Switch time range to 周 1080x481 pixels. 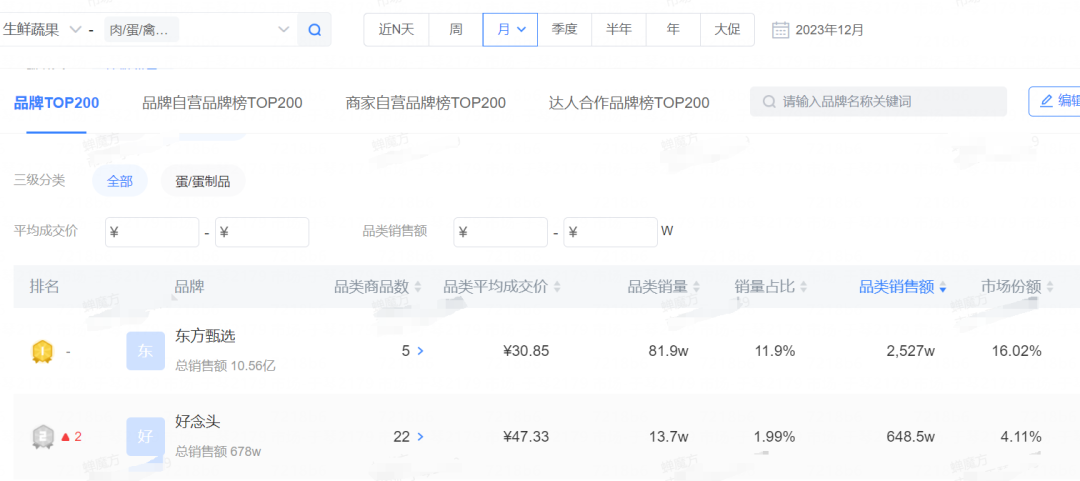click(x=456, y=30)
